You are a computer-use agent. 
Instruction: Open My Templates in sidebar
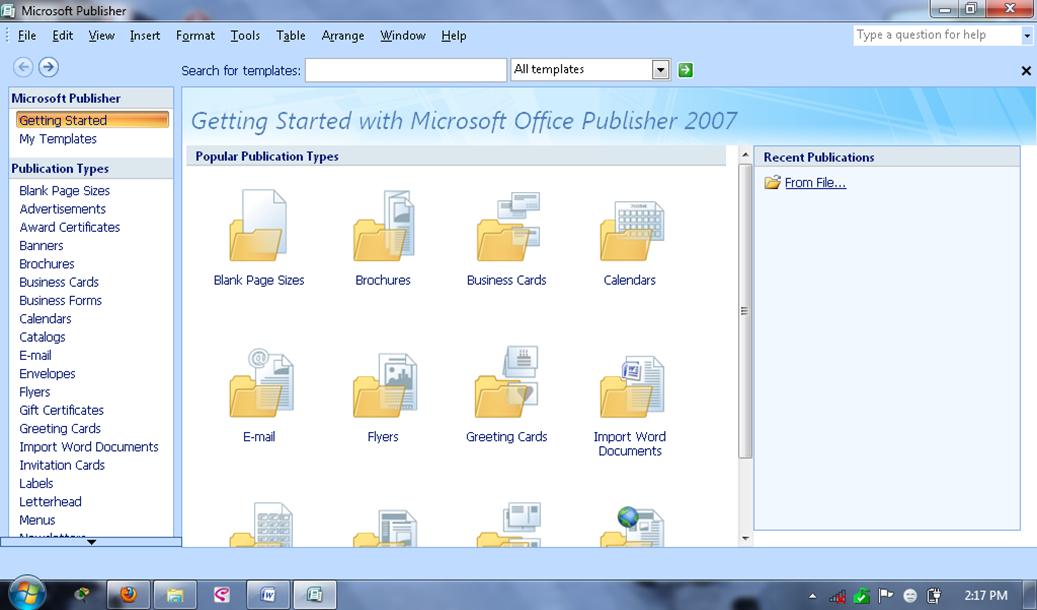[58, 139]
